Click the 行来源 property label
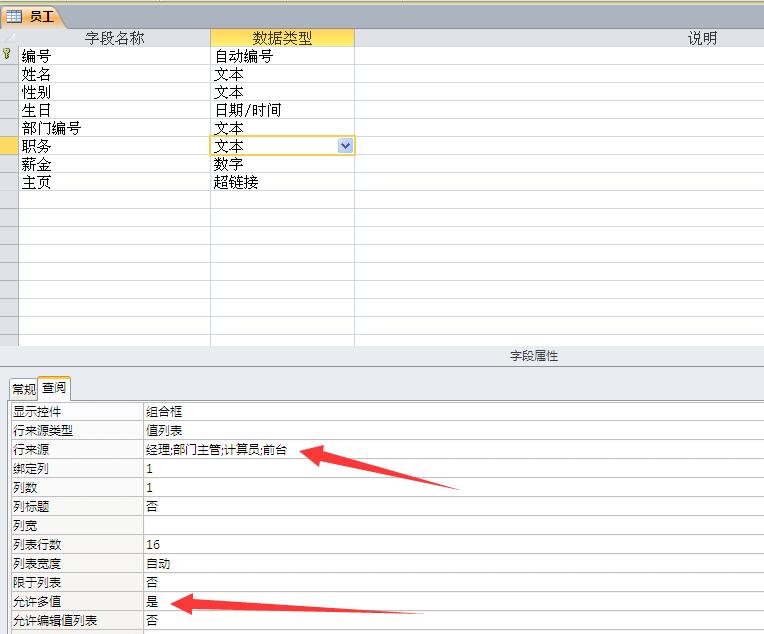764x634 pixels. coord(77,450)
